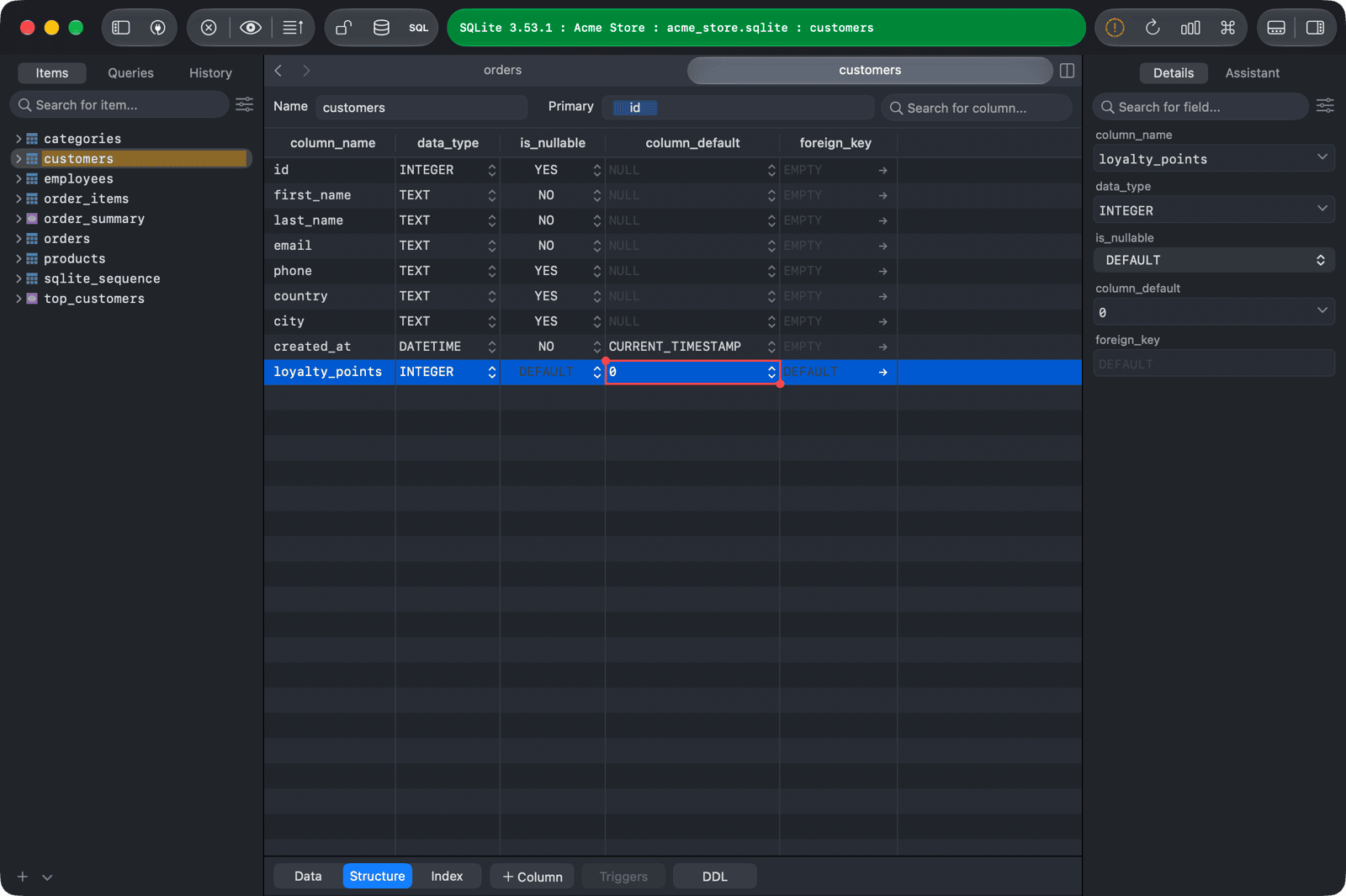This screenshot has width=1346, height=896.
Task: Click the CURRENT_TIMESTAMP default cell
Action: click(x=692, y=347)
